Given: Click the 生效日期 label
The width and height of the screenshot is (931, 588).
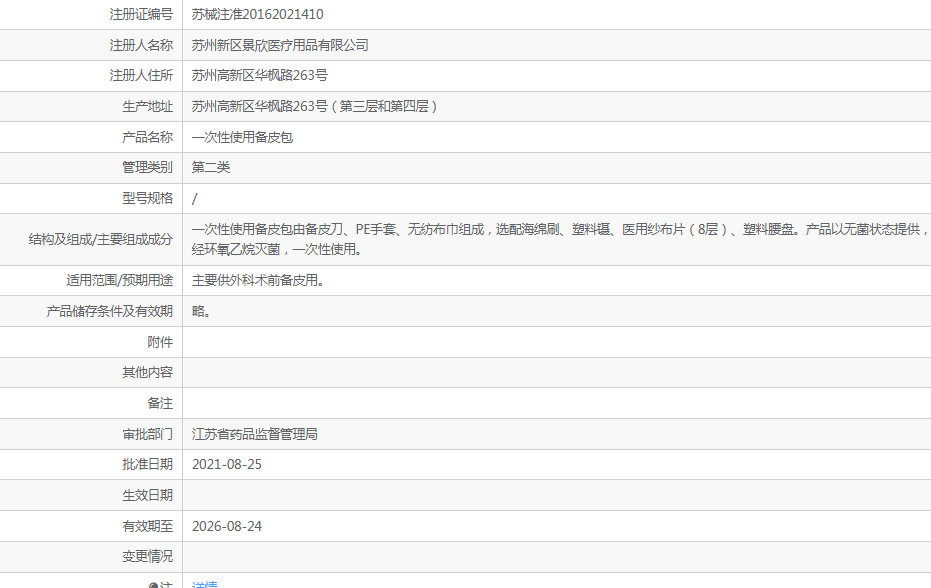Looking at the screenshot, I should (148, 495).
